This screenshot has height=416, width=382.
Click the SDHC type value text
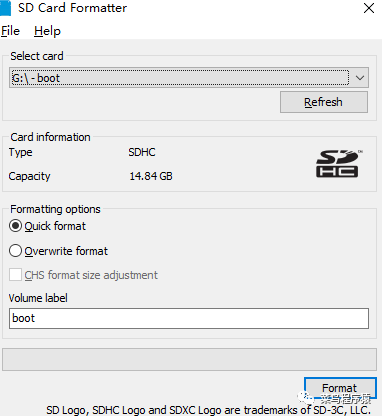[x=142, y=152]
